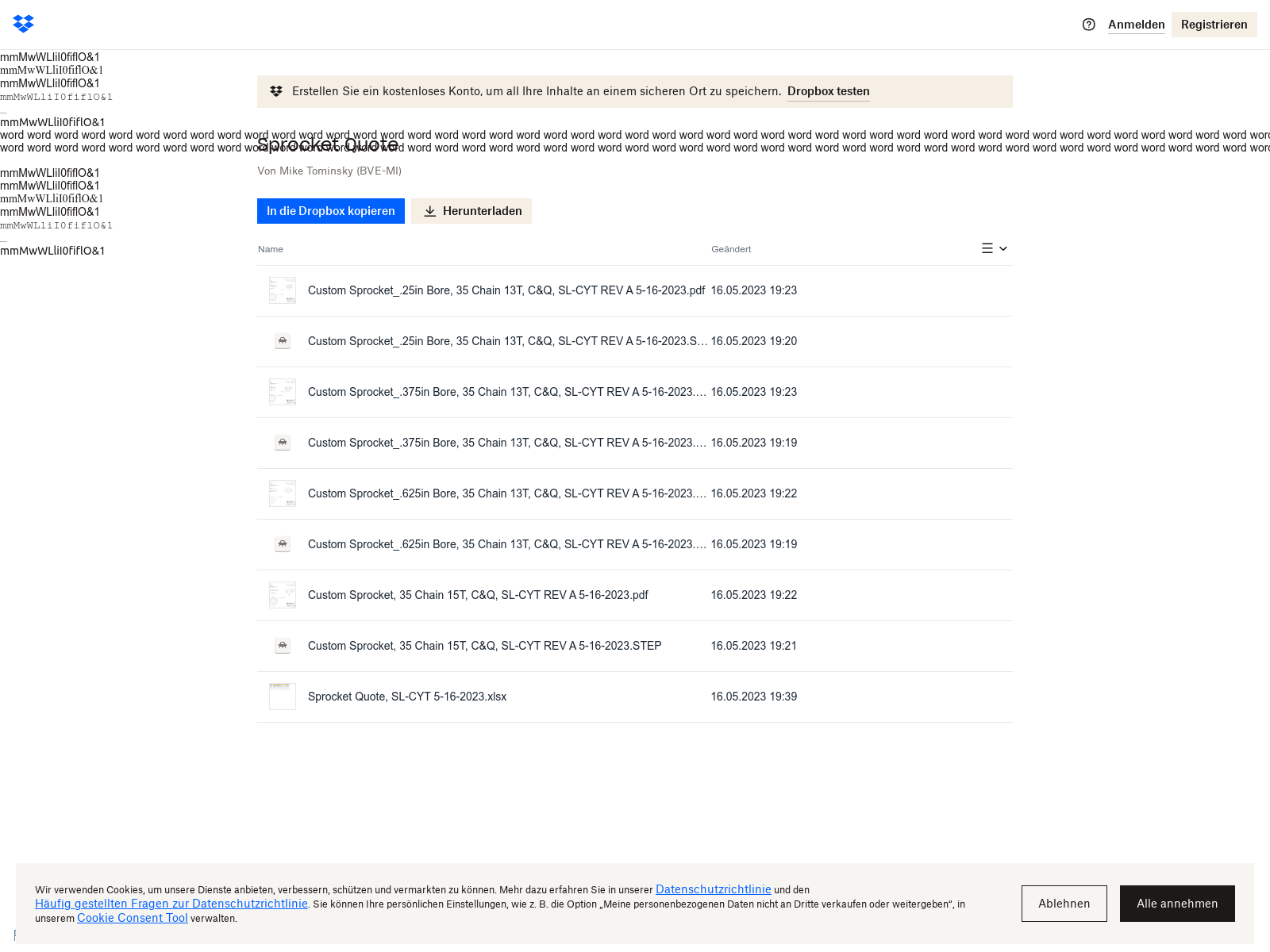Click Alle annehmen to accept cookies
1270x952 pixels.
coord(1177,904)
